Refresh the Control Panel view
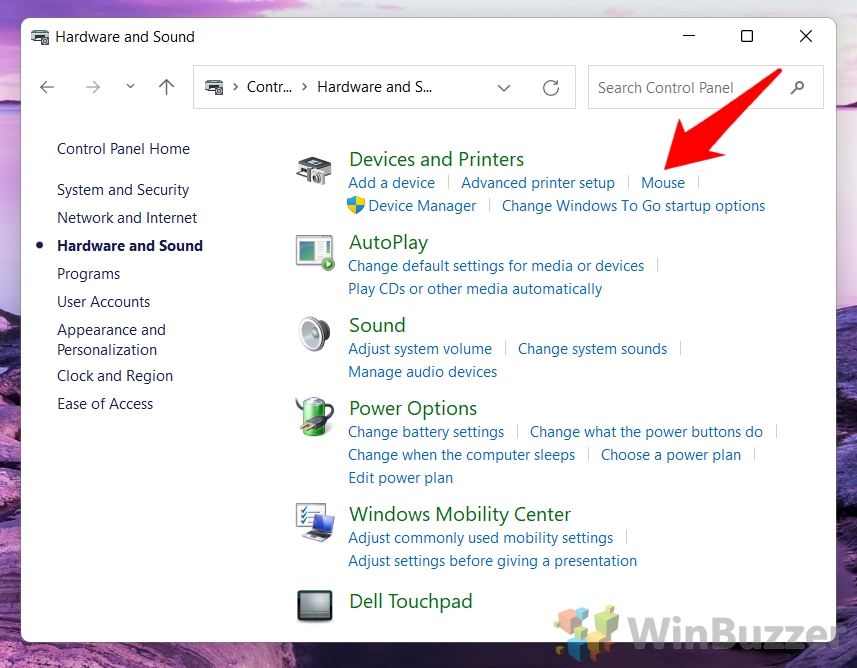 [x=551, y=87]
